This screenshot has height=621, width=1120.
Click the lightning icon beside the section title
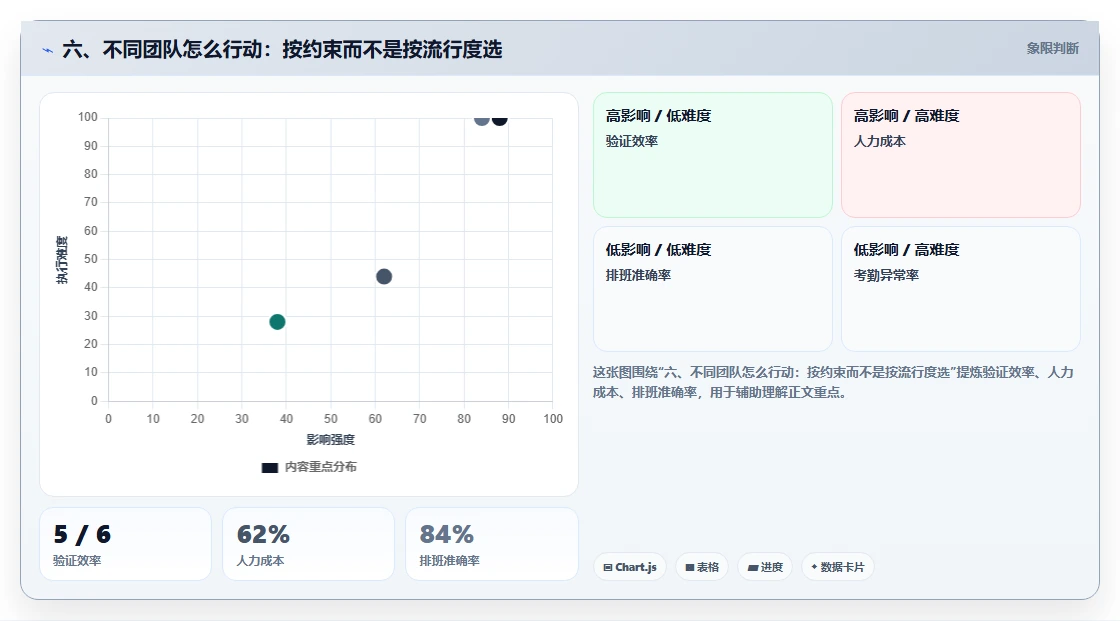click(47, 50)
